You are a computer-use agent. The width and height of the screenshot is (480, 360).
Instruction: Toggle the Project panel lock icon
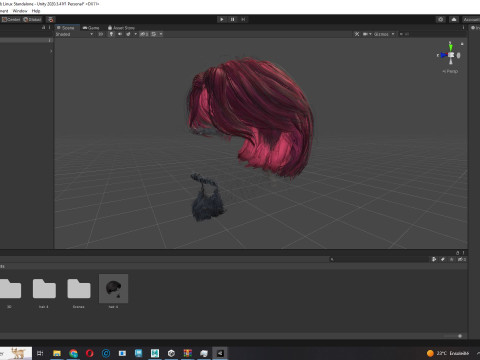(457, 253)
